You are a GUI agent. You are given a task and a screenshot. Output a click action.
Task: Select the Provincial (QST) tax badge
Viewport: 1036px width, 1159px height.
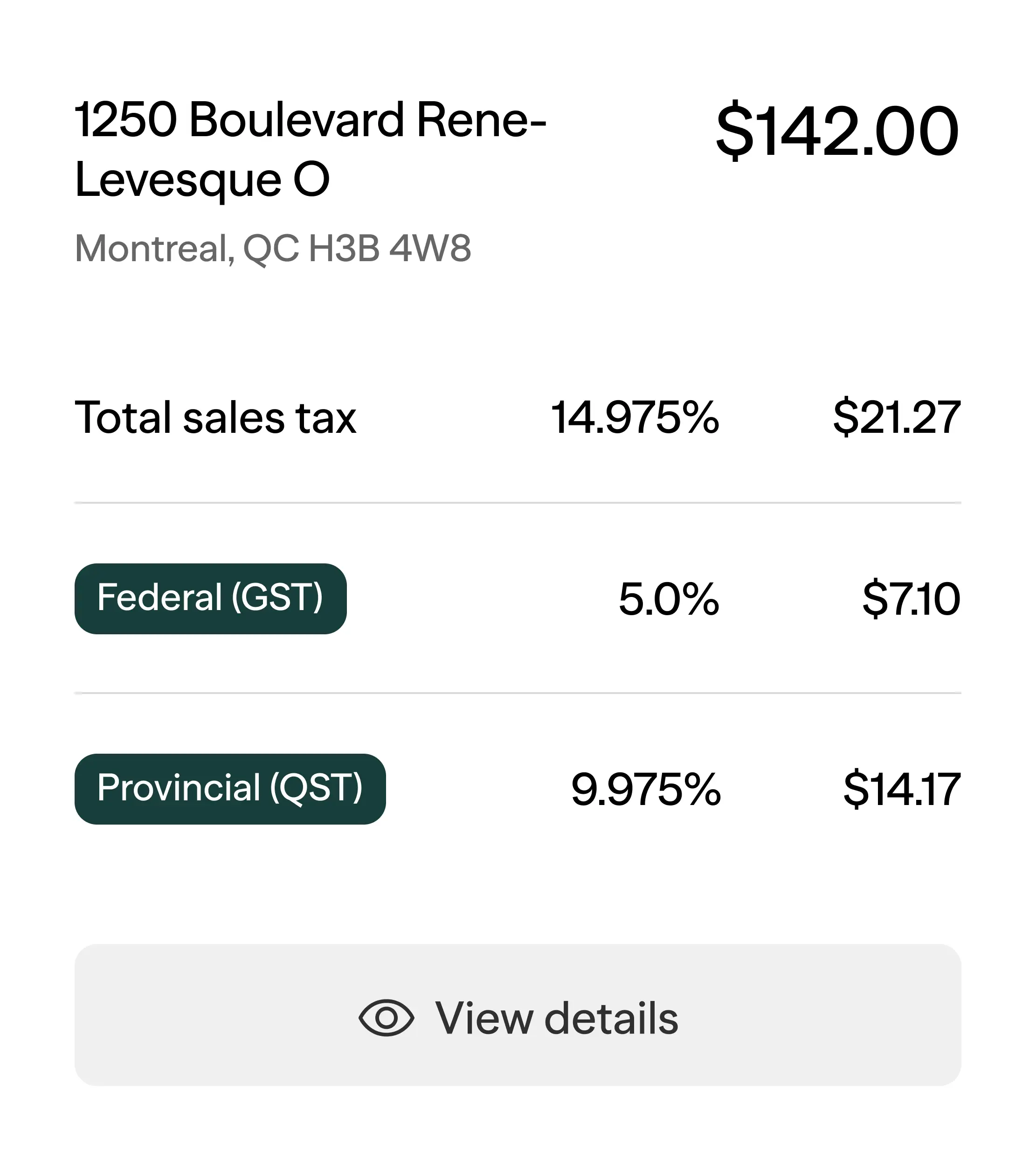pyautogui.click(x=230, y=789)
